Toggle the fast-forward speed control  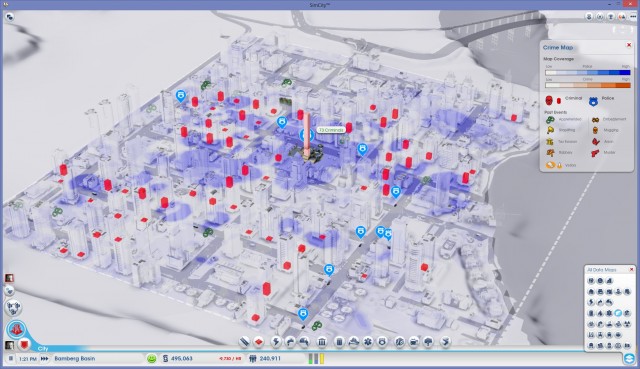pos(44,359)
